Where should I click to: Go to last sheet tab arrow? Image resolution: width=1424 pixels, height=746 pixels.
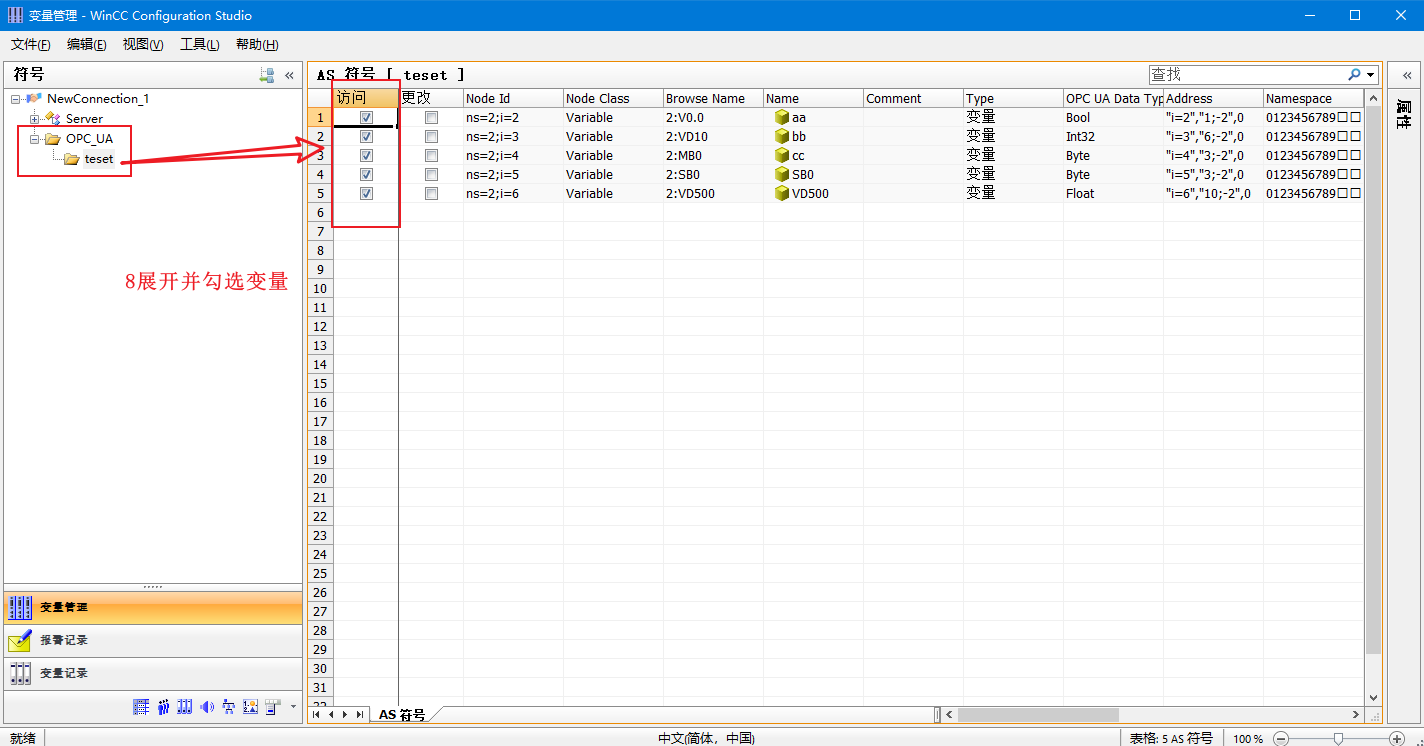pos(360,715)
